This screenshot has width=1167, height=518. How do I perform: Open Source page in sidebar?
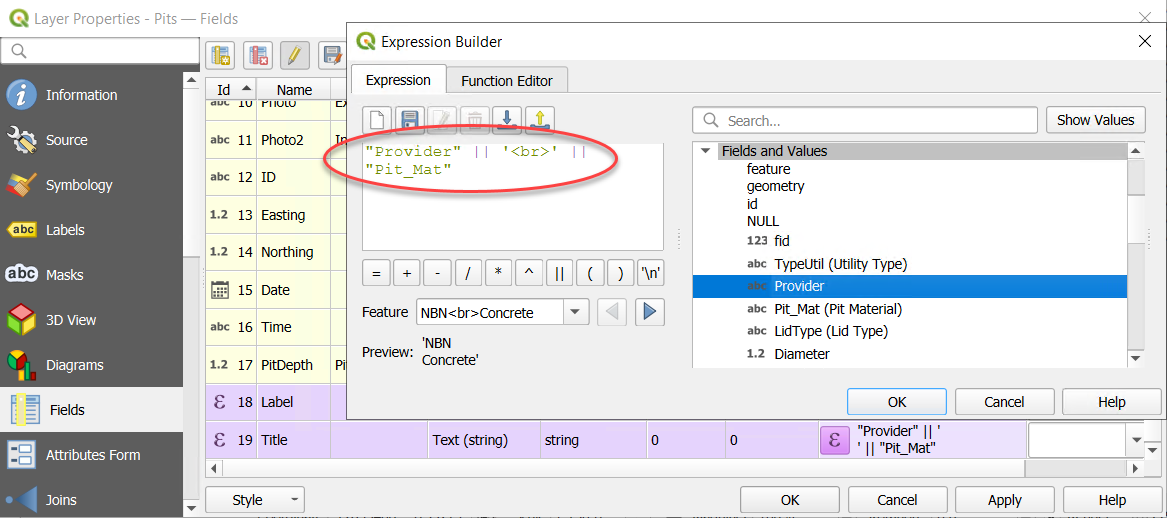pyautogui.click(x=92, y=140)
